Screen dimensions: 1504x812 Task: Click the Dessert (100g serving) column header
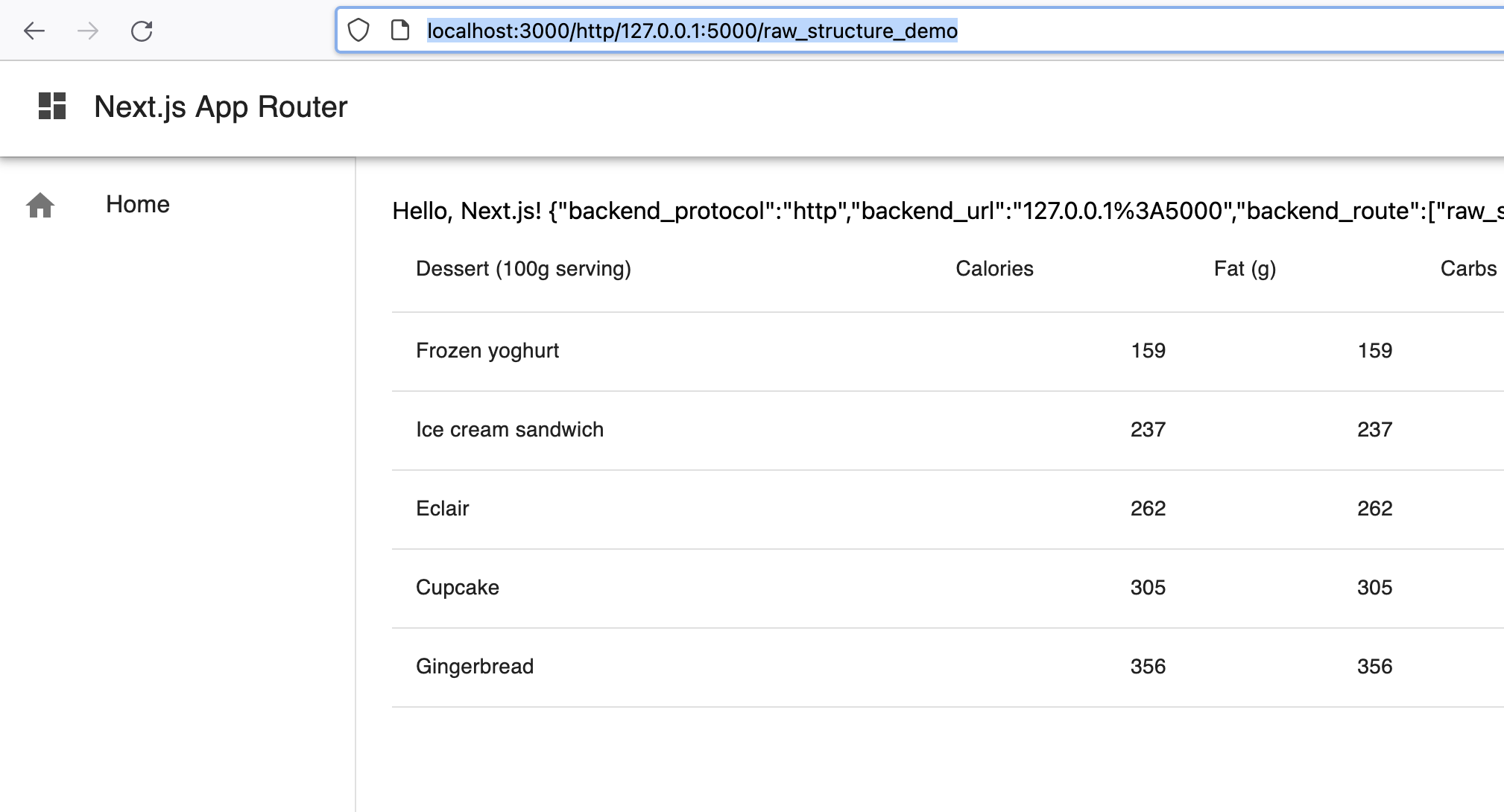pyautogui.click(x=523, y=269)
